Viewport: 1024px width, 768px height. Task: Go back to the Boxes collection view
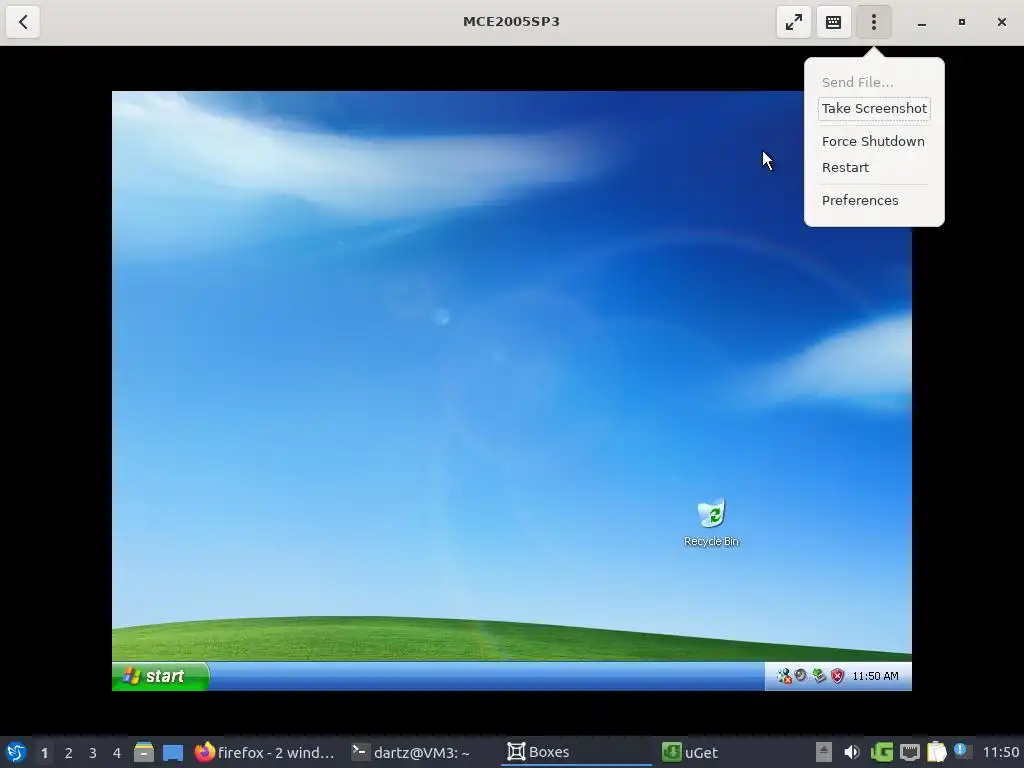pos(23,22)
